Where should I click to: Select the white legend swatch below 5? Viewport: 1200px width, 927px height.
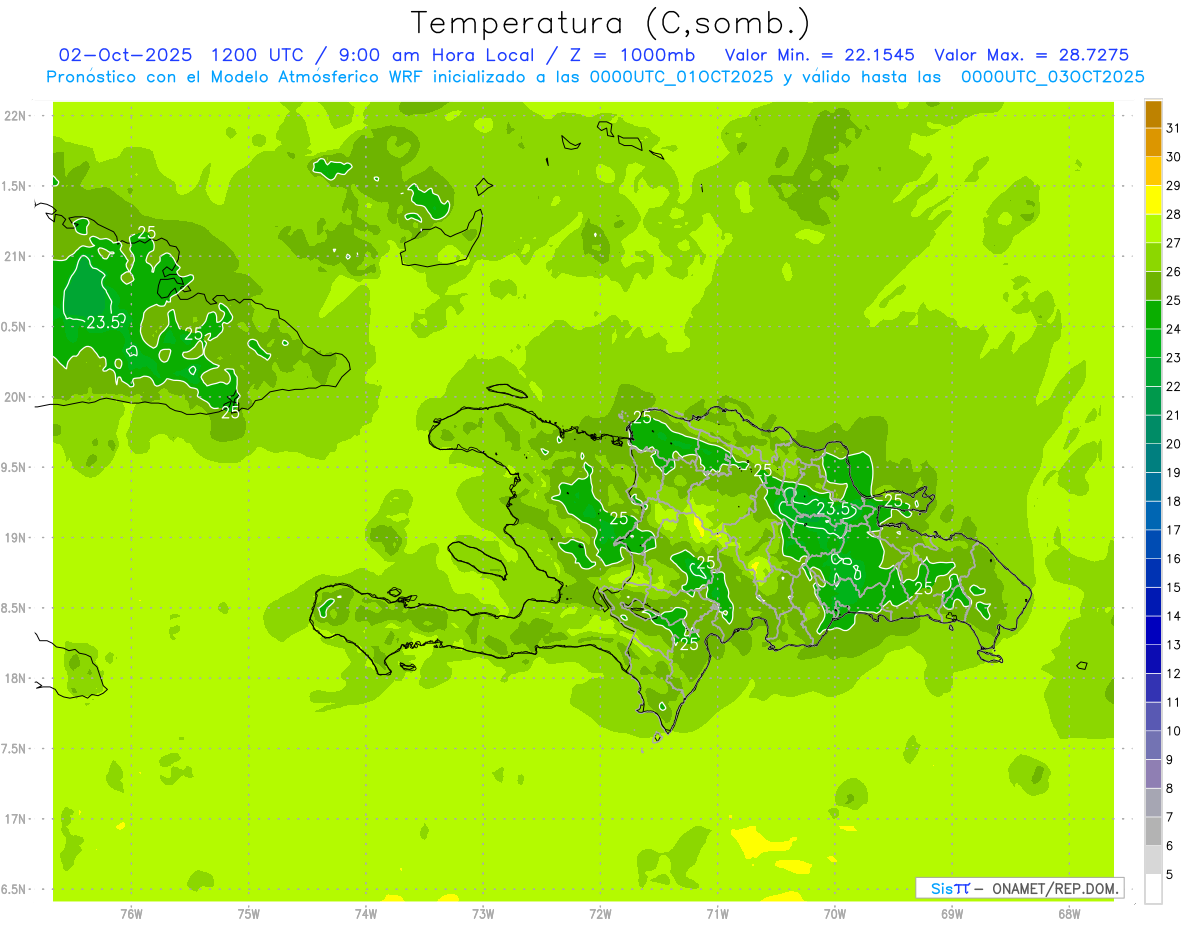pyautogui.click(x=1153, y=889)
